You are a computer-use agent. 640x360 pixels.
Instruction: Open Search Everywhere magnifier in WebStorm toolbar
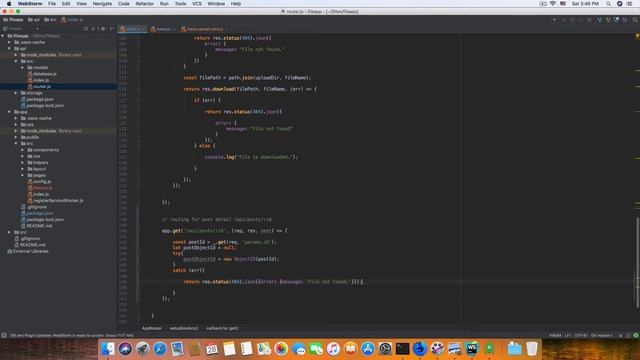coord(635,20)
